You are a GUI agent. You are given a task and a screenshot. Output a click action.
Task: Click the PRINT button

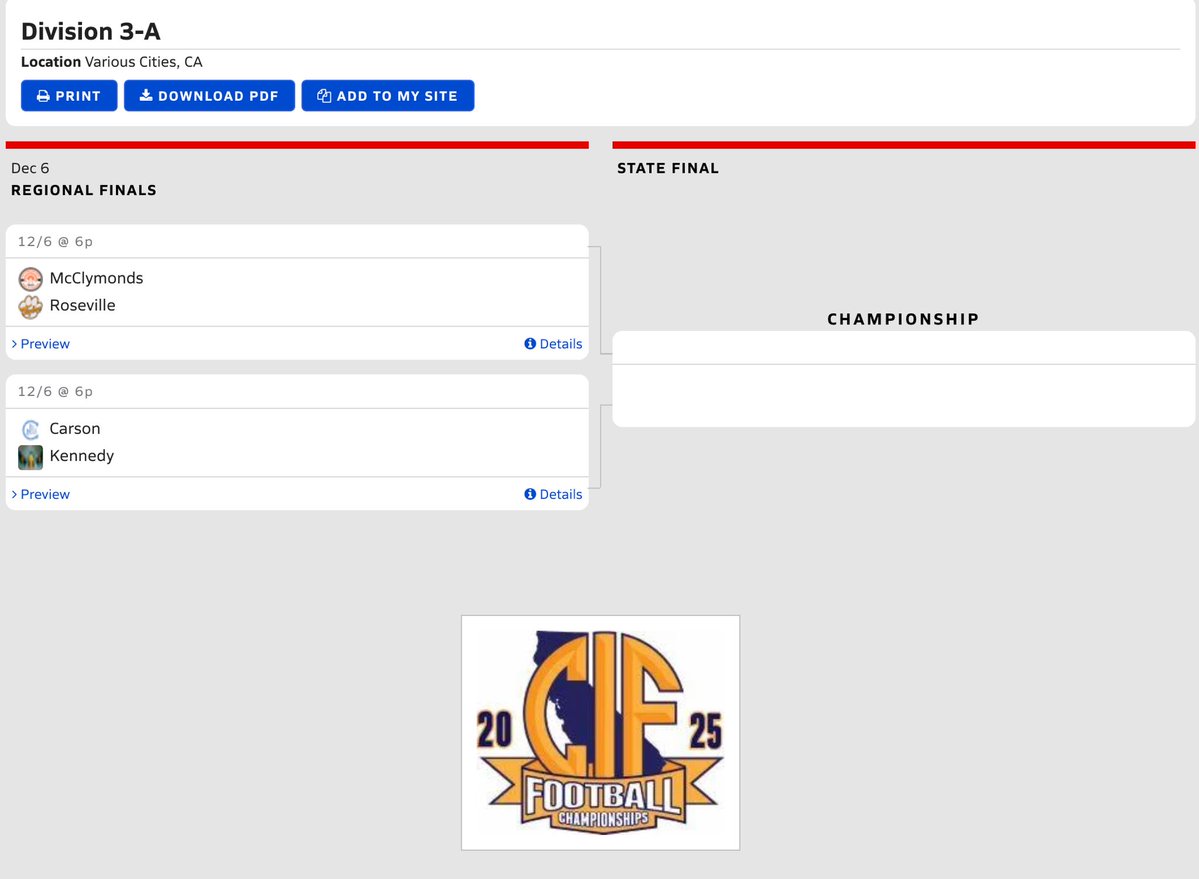69,96
